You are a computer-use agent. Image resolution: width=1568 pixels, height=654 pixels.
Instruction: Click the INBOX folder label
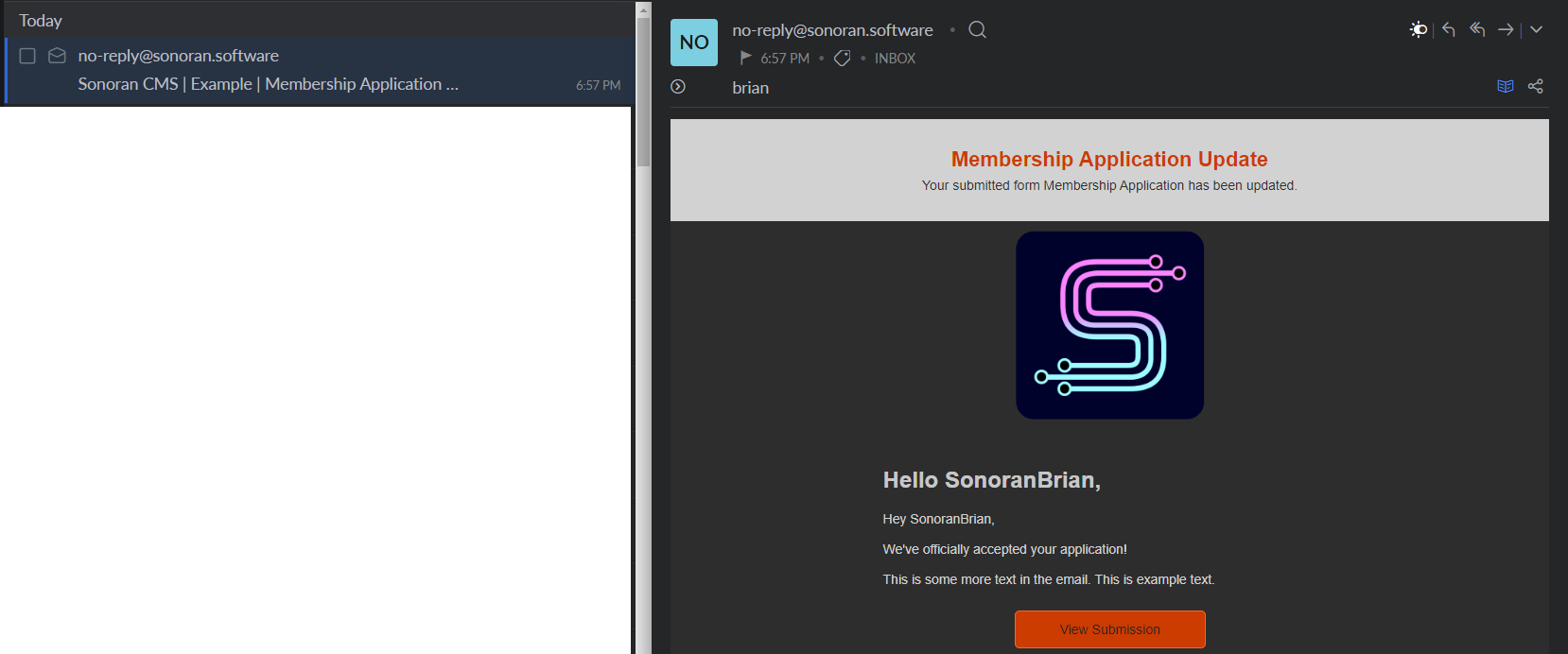(x=895, y=59)
